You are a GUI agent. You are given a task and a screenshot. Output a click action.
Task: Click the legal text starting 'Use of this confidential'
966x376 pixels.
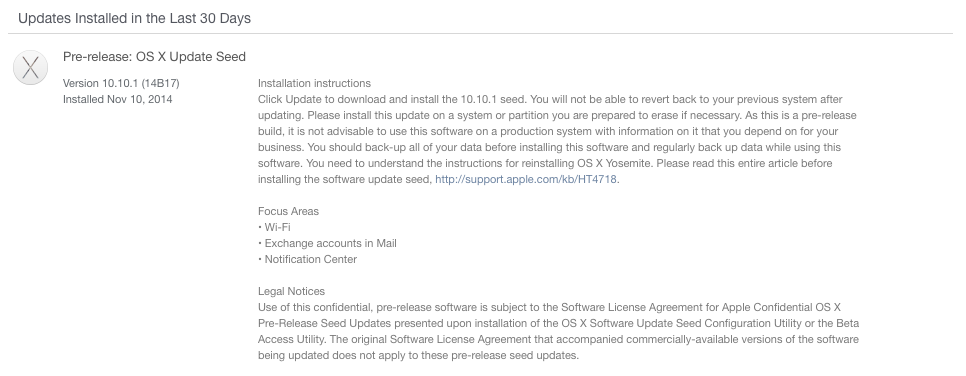(x=558, y=332)
